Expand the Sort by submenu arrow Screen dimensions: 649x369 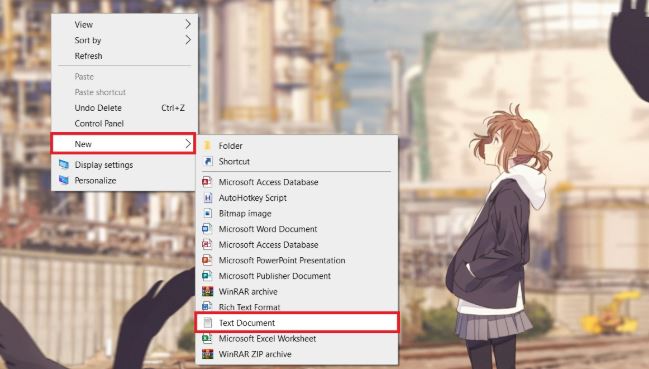click(x=188, y=40)
